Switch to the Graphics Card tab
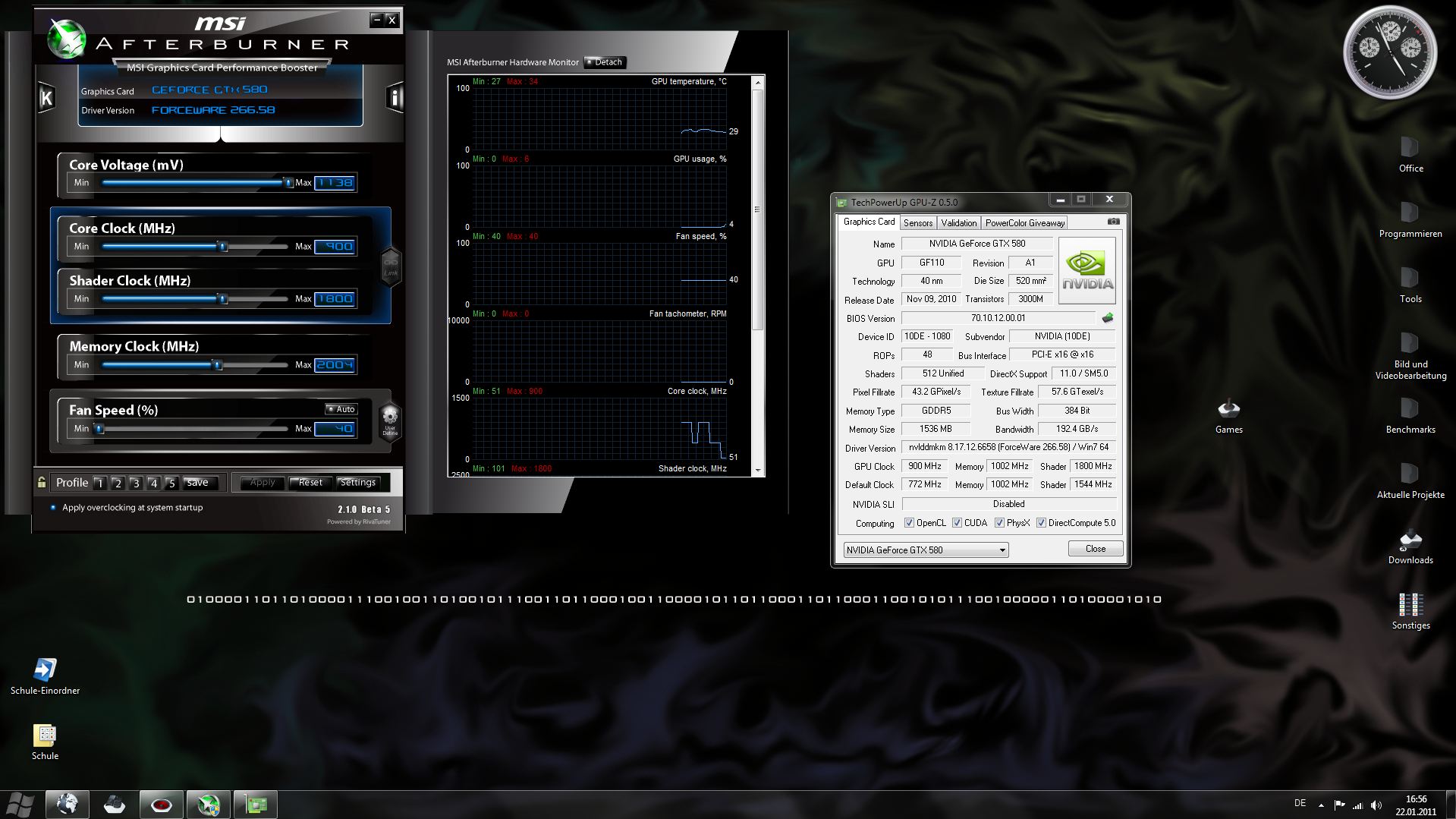1456x819 pixels. 869,222
